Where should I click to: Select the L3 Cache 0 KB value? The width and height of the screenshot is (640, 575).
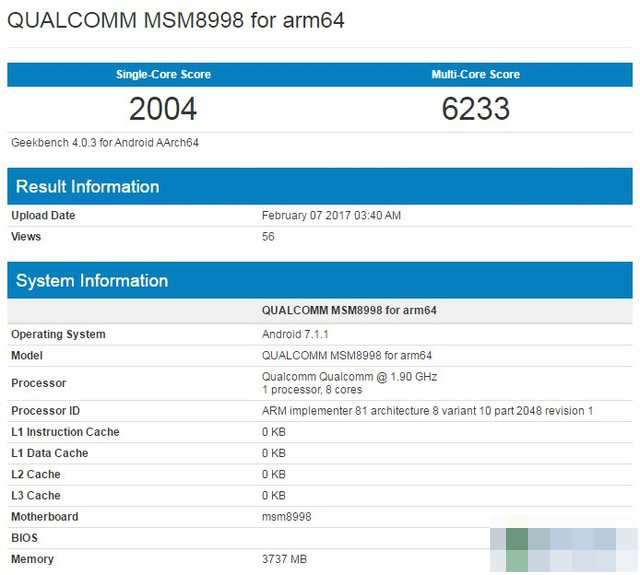point(274,496)
